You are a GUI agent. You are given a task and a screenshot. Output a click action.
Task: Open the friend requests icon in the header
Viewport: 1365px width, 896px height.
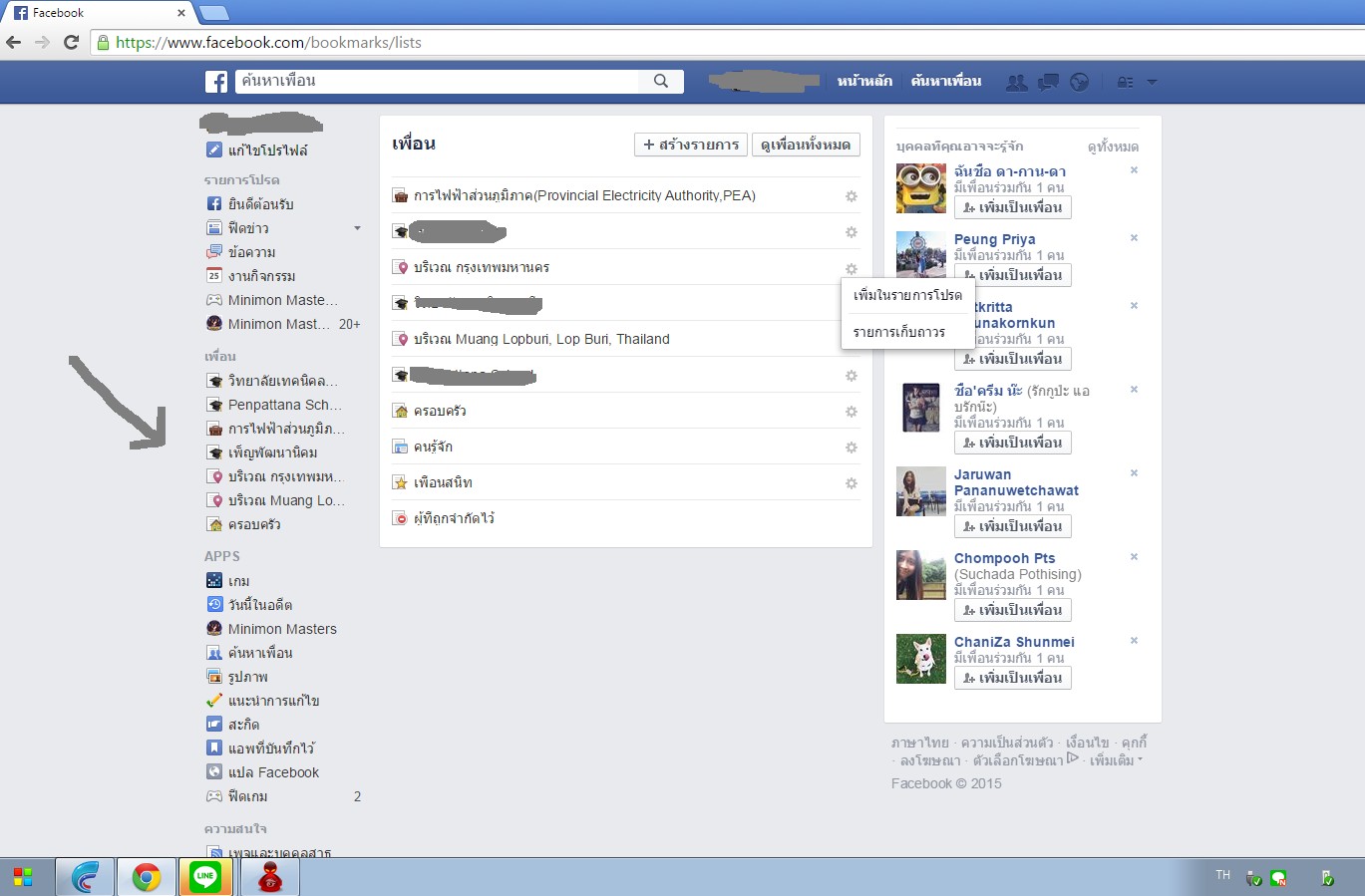pos(1017,83)
